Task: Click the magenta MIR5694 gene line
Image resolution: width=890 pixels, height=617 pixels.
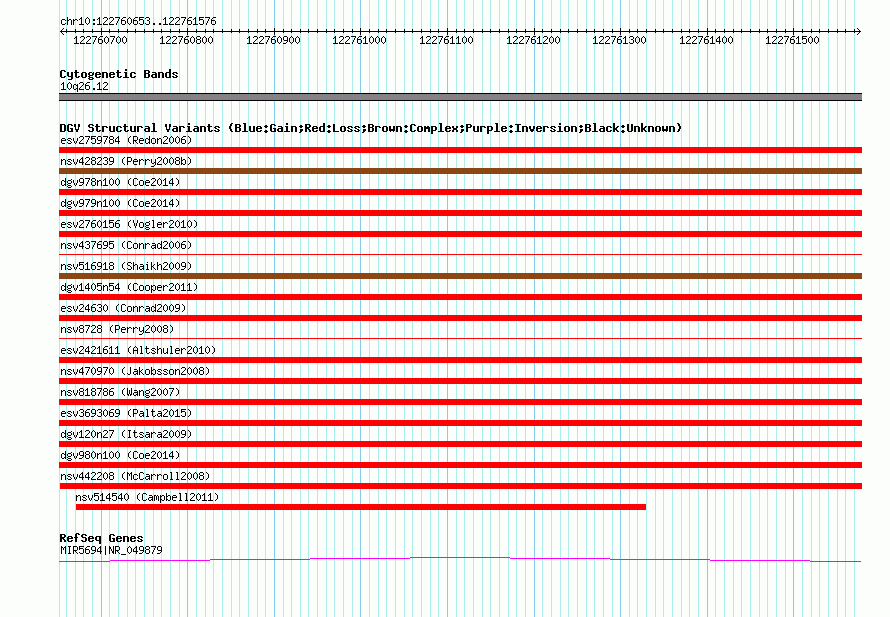Action: pos(460,560)
